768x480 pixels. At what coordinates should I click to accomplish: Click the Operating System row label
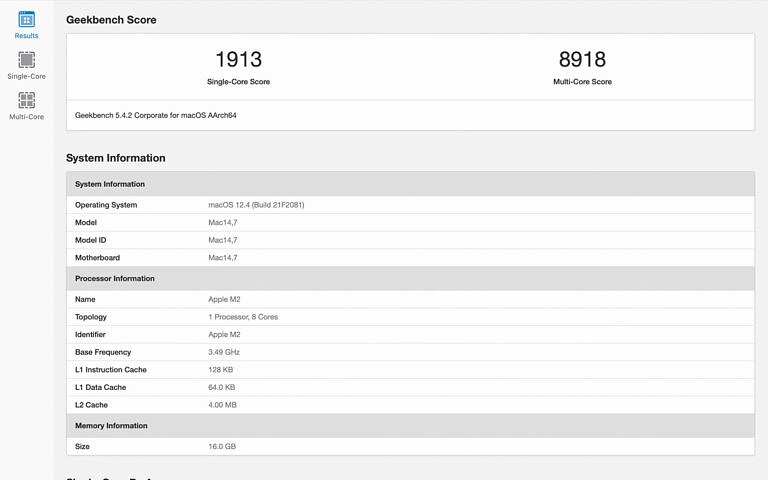(106, 205)
